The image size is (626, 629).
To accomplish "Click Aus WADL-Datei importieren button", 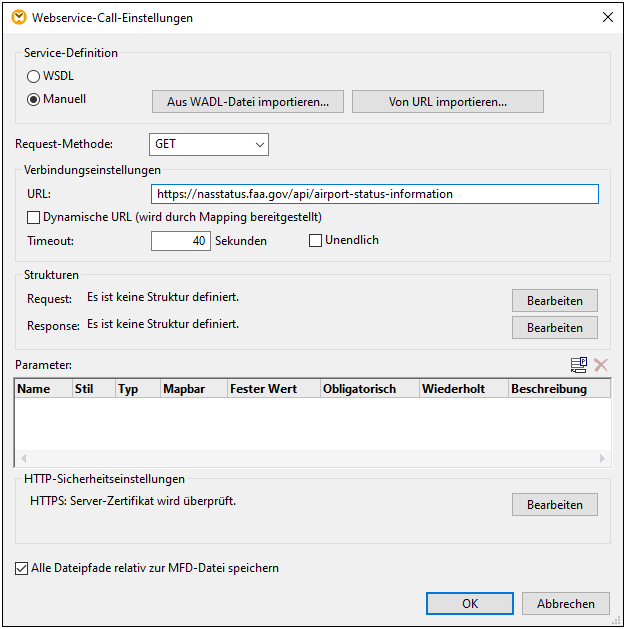I will [x=248, y=101].
